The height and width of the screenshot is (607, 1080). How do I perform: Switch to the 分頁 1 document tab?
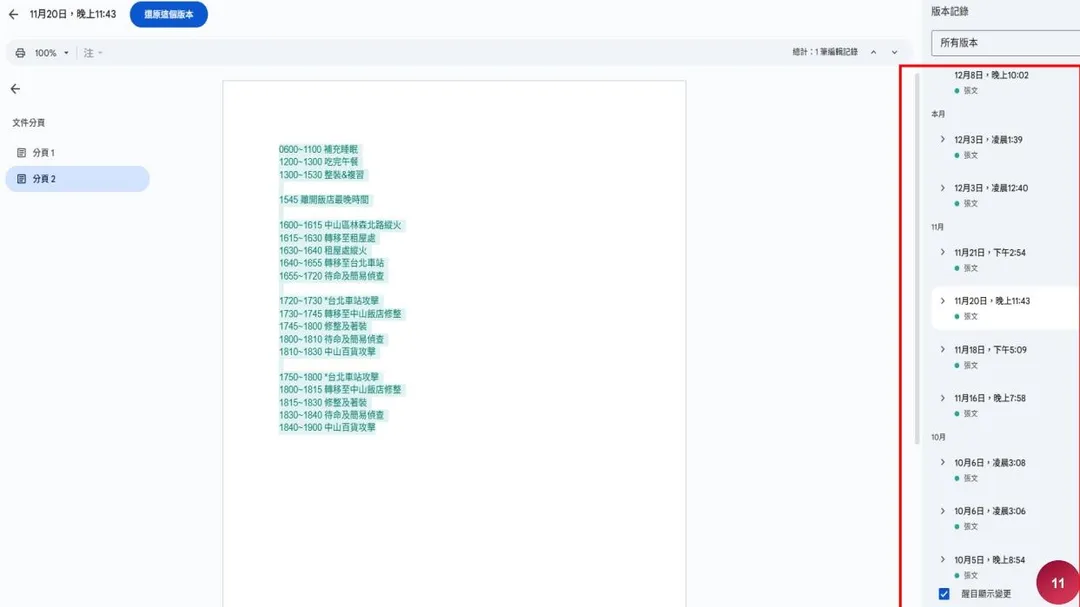click(x=77, y=152)
